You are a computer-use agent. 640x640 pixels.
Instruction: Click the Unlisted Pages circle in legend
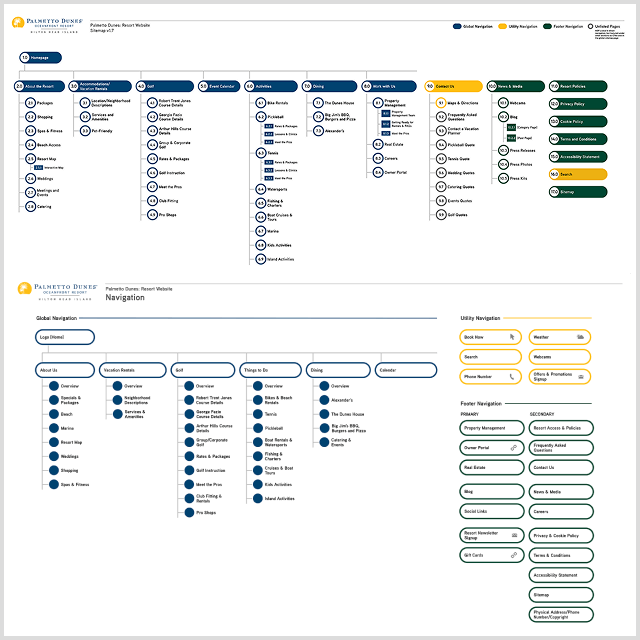pos(590,26)
